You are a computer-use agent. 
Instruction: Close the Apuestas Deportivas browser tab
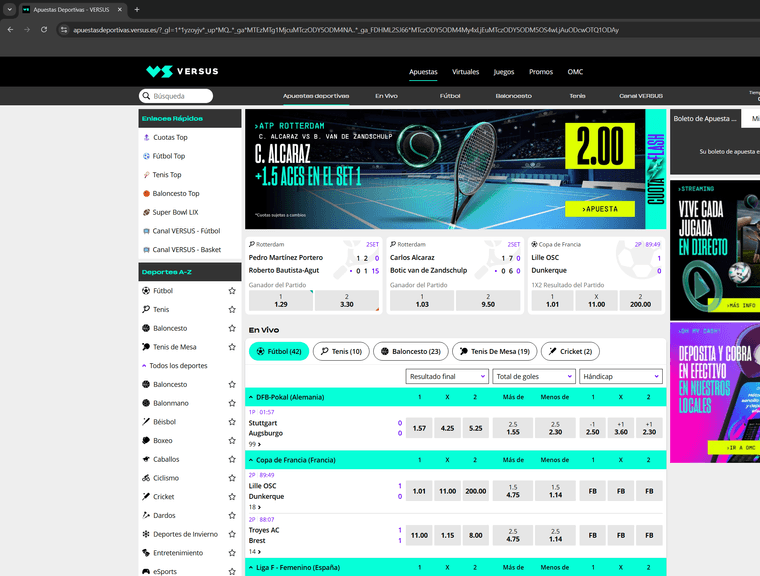(x=120, y=9)
